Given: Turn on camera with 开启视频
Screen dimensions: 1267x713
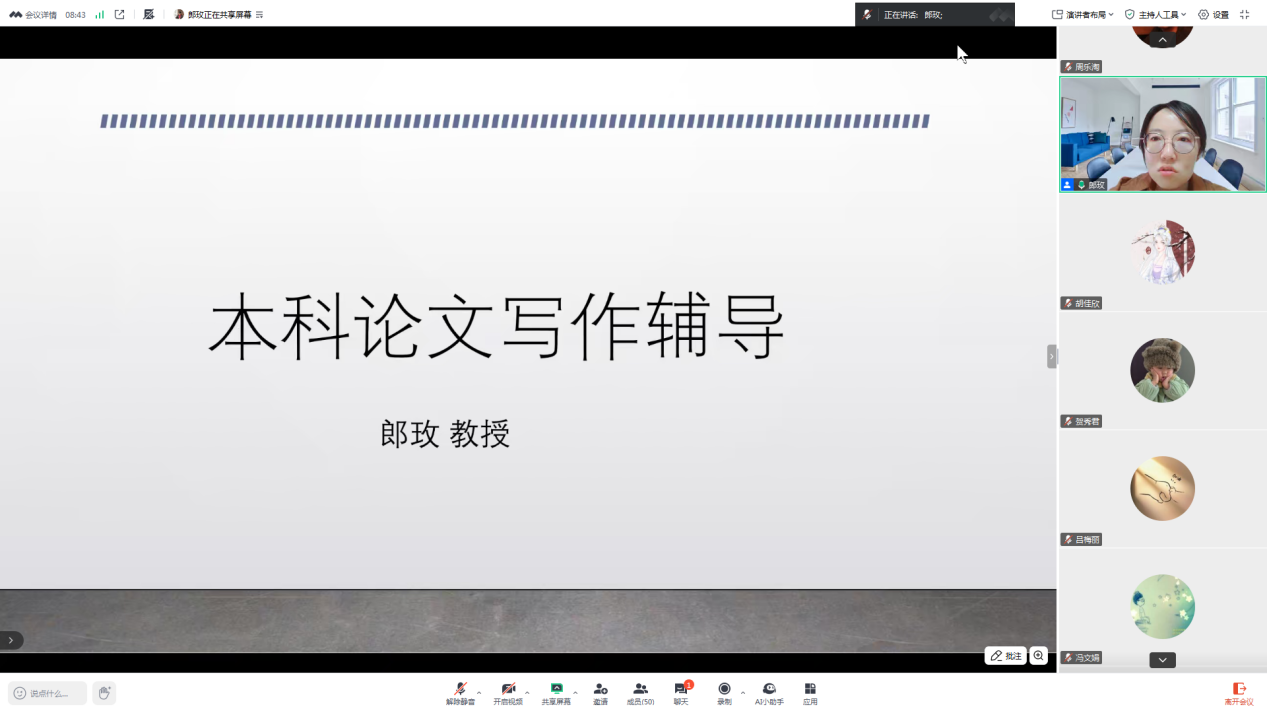Looking at the screenshot, I should (508, 693).
